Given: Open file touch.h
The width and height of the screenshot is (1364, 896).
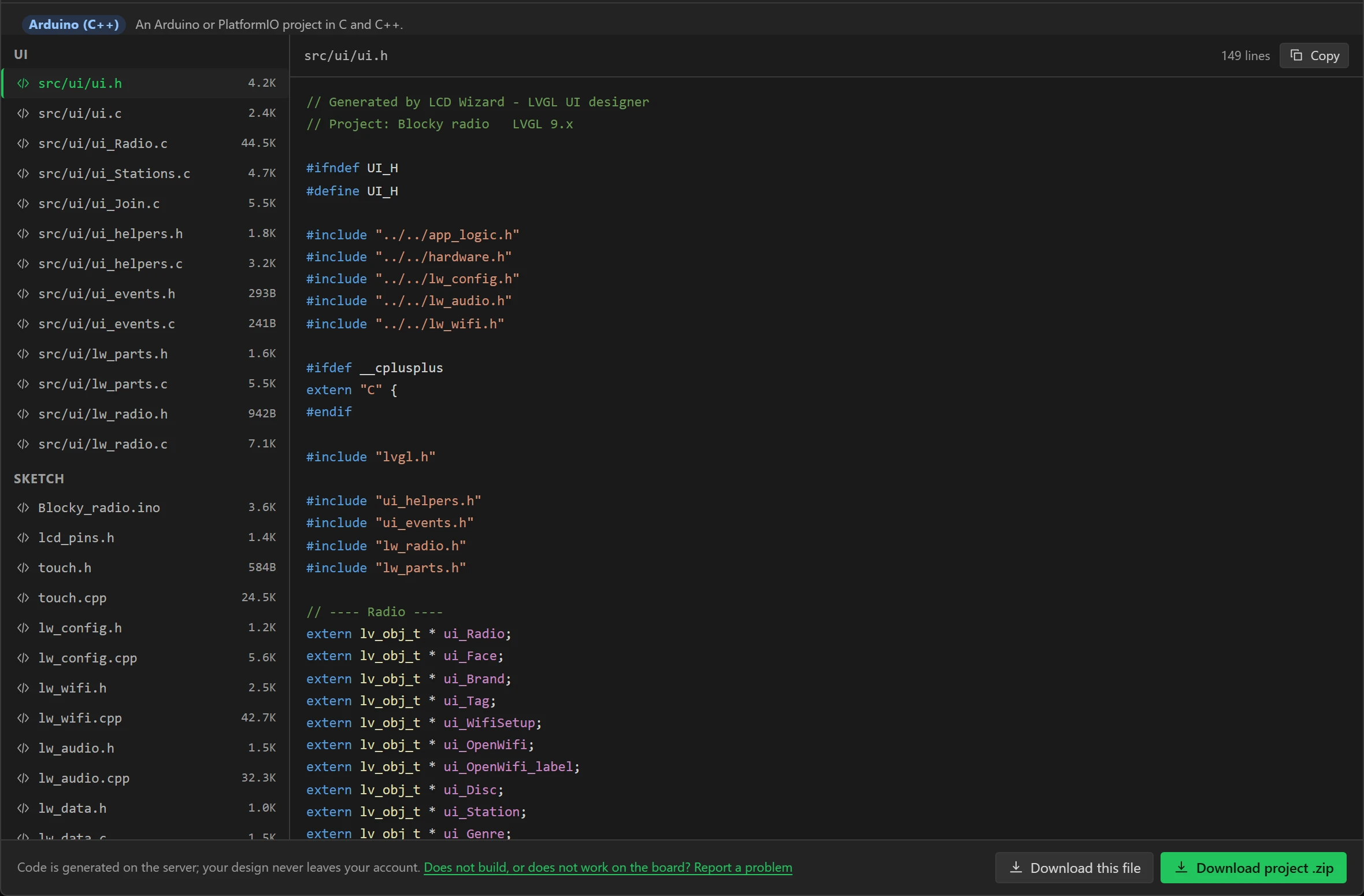Looking at the screenshot, I should coord(146,568).
